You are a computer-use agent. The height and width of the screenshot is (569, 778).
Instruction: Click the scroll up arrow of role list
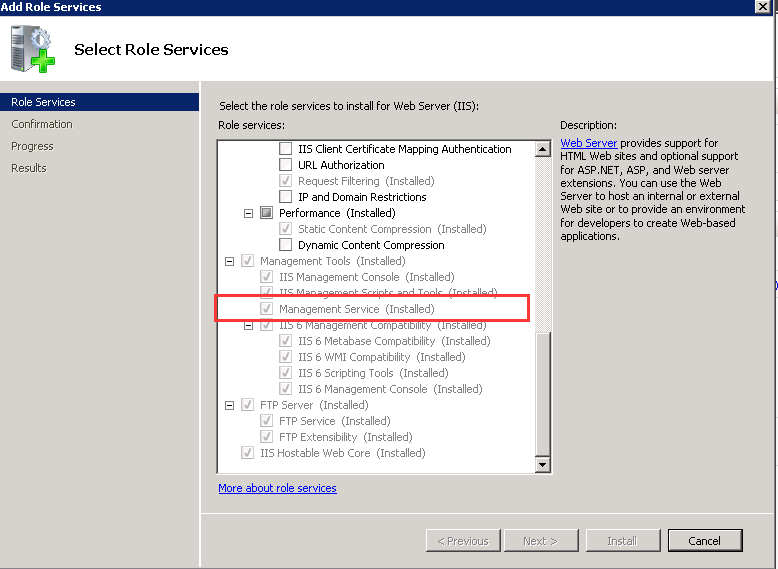(x=543, y=149)
